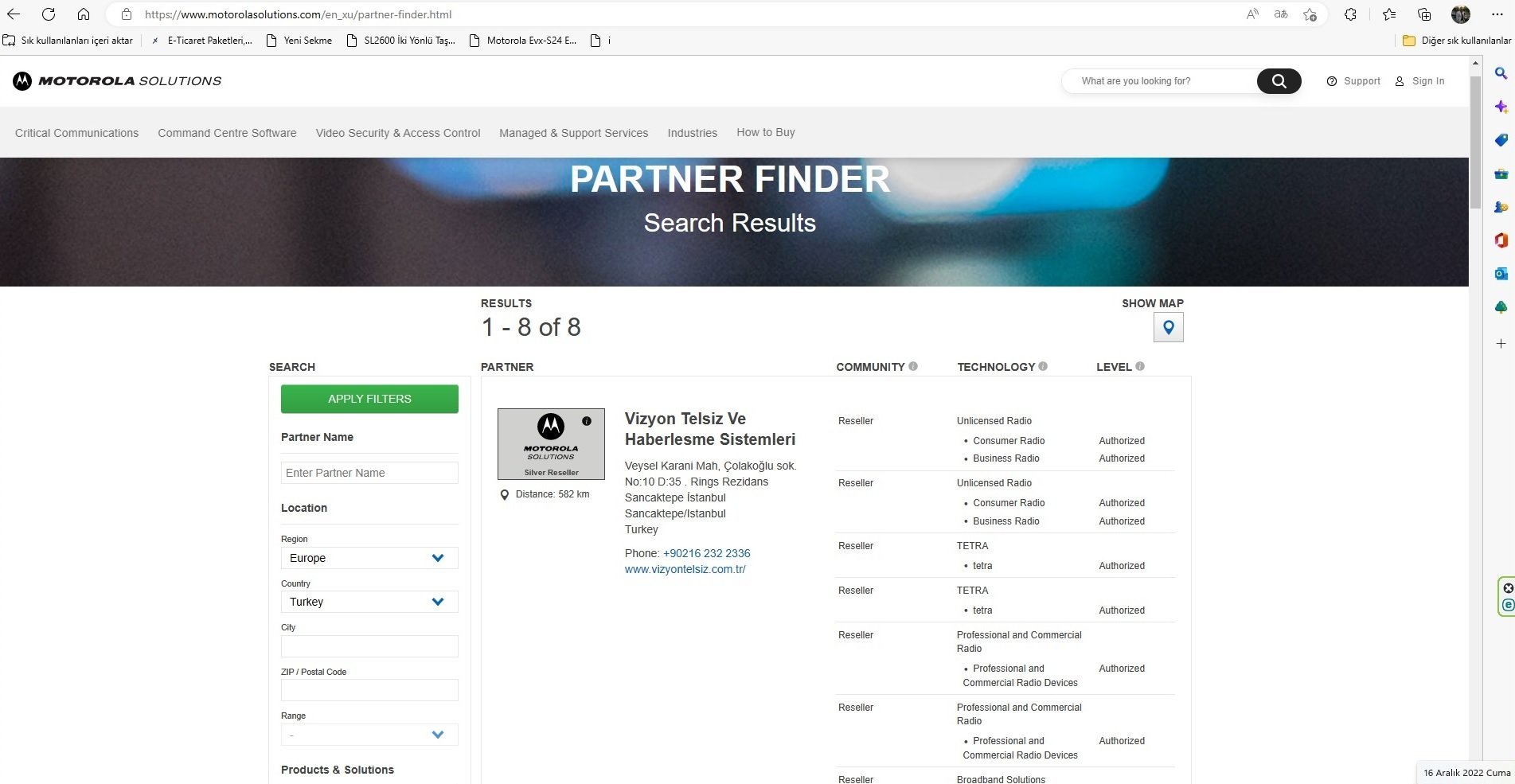Open sidebar shopping tag icon
The width and height of the screenshot is (1515, 784).
(x=1501, y=140)
